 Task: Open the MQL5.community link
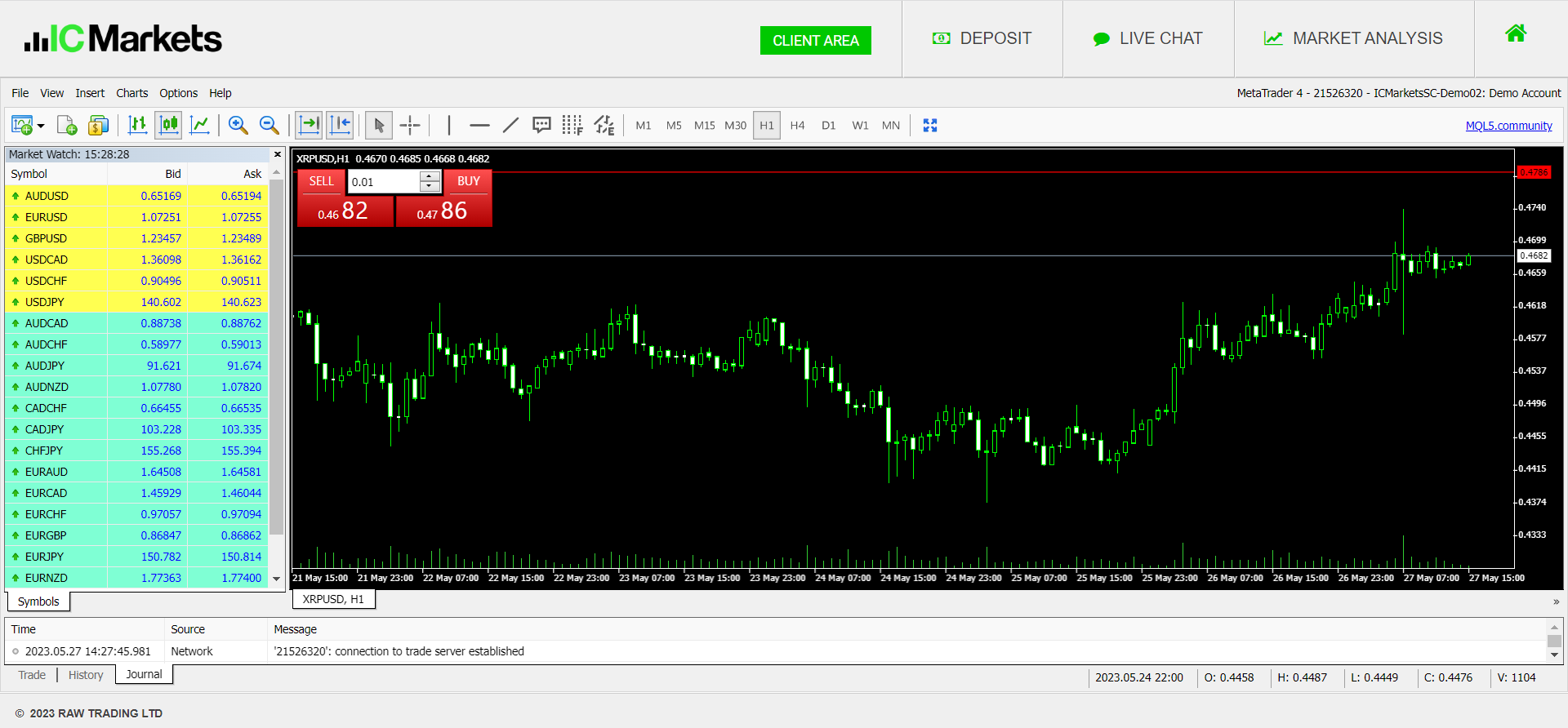(x=1508, y=126)
